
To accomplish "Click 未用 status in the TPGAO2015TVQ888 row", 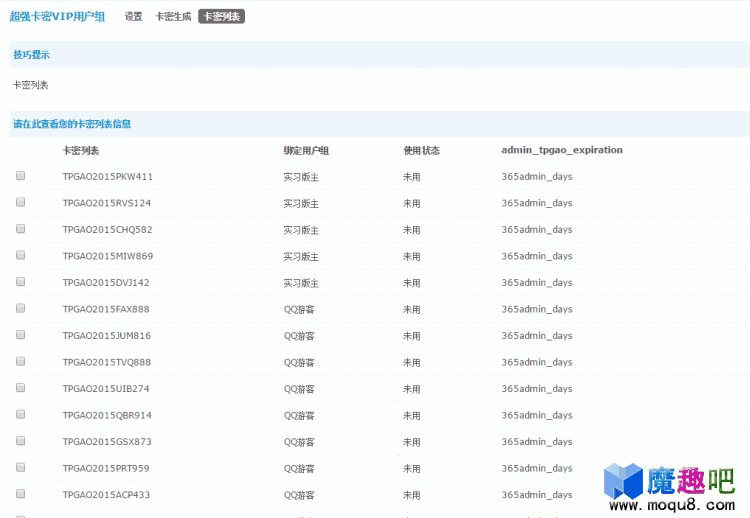I will coord(411,363).
